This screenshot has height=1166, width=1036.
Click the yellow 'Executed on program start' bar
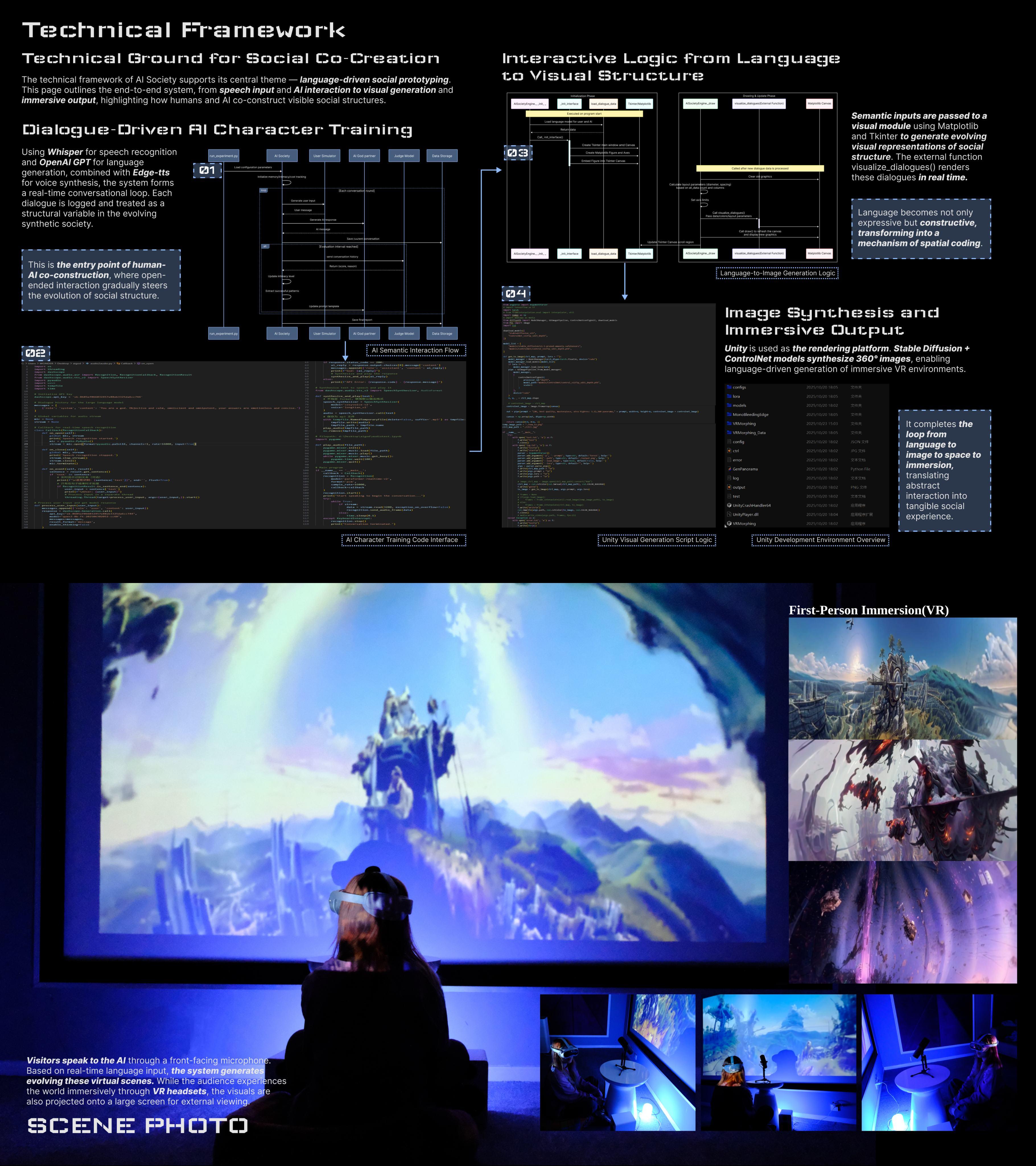click(x=584, y=114)
